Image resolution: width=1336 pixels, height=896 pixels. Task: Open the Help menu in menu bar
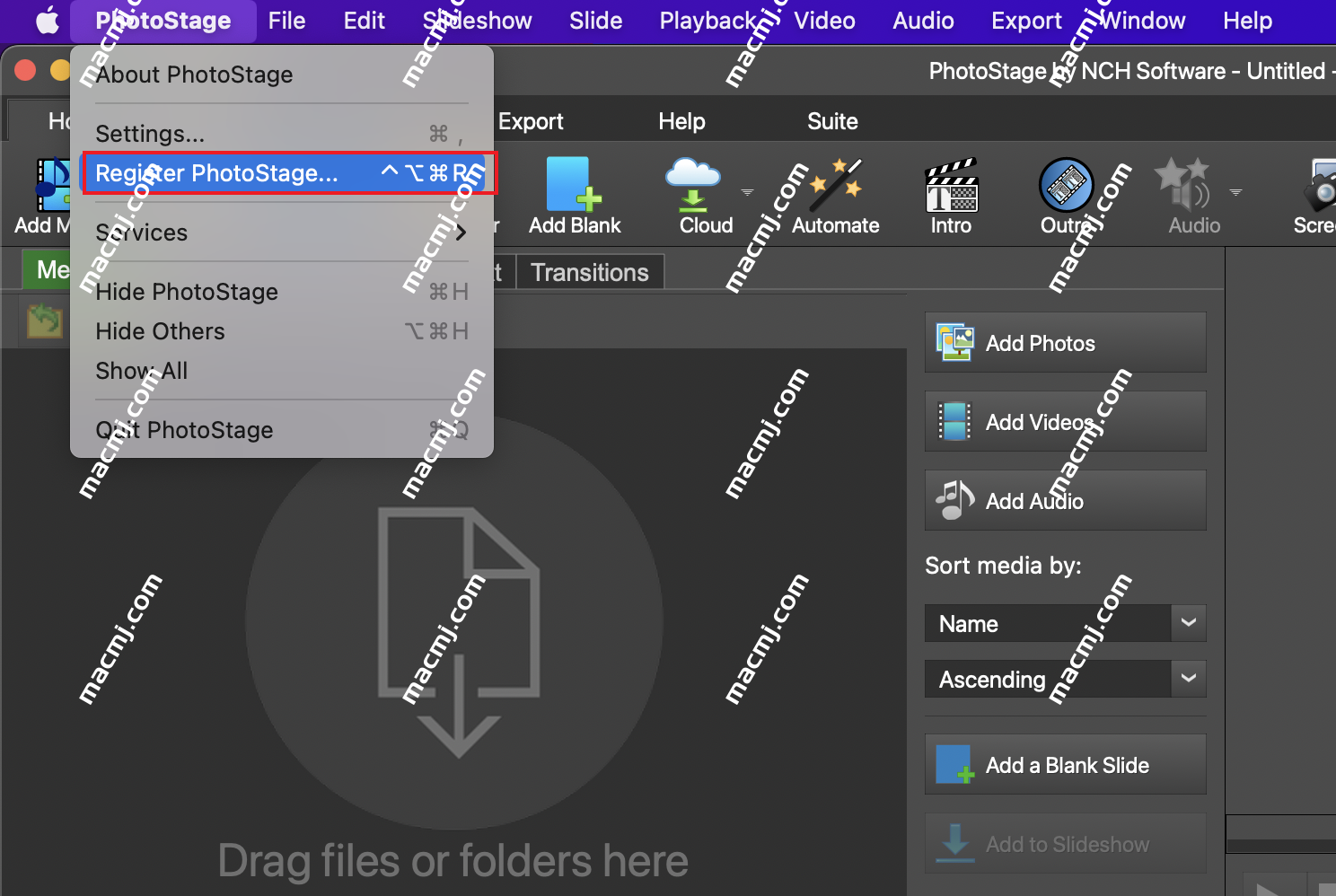point(1247,21)
